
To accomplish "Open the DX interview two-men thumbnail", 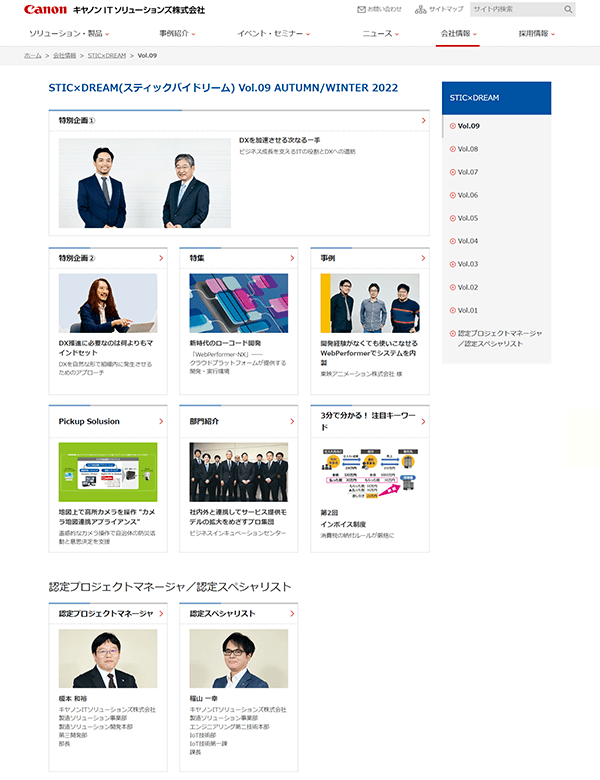I will tap(144, 183).
